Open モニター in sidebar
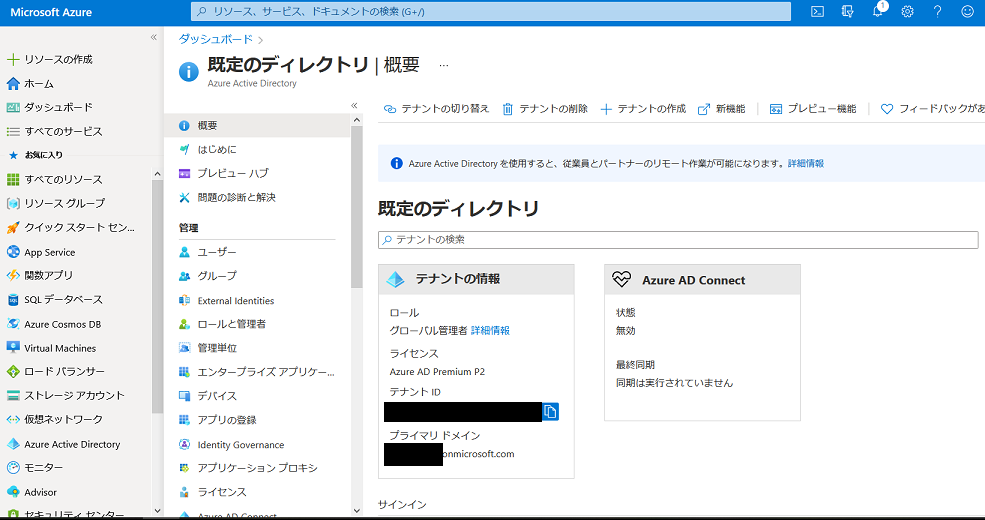Image resolution: width=985 pixels, height=520 pixels. point(35,468)
